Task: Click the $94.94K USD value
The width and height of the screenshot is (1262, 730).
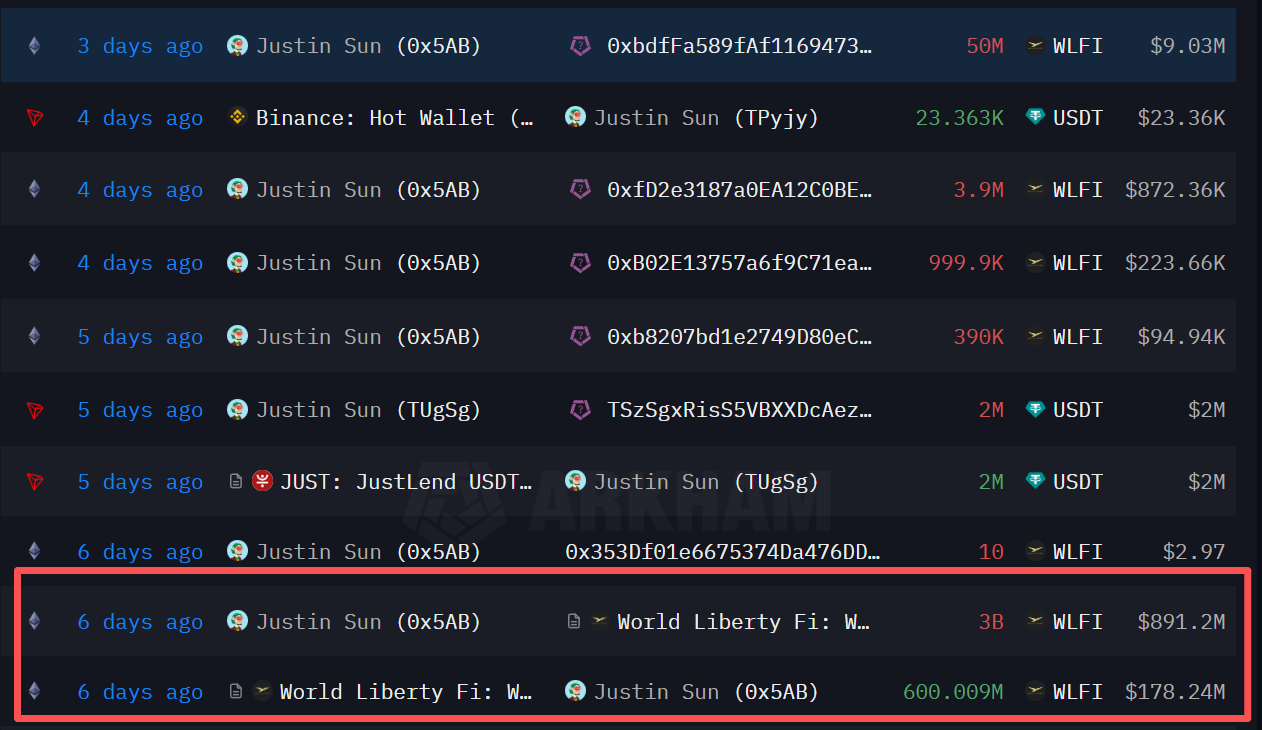Action: [x=1181, y=337]
